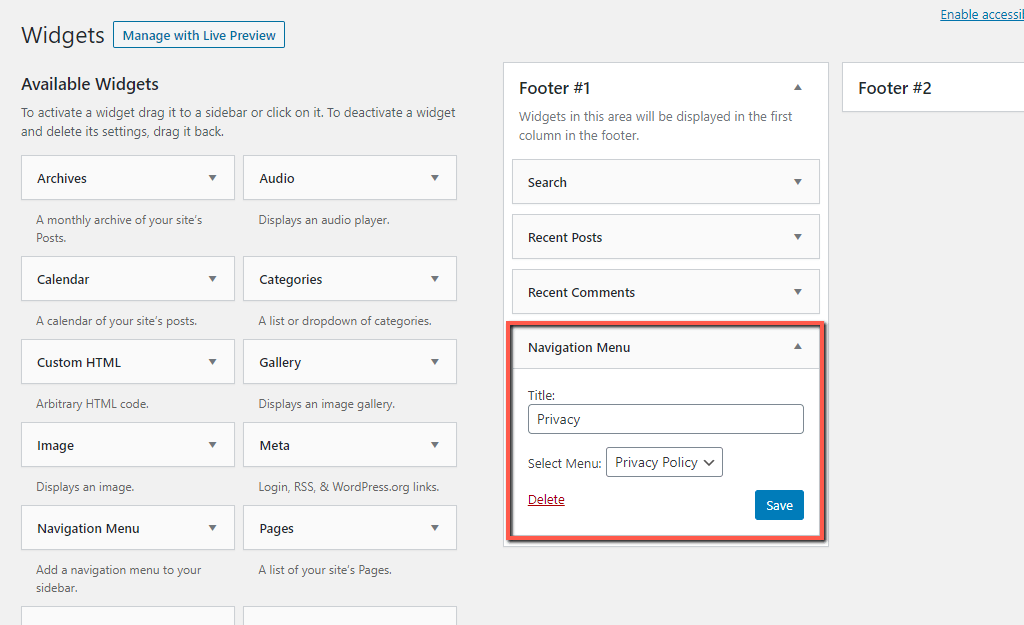Image resolution: width=1024 pixels, height=625 pixels.
Task: Select the Archives widget title
Action: [x=62, y=178]
